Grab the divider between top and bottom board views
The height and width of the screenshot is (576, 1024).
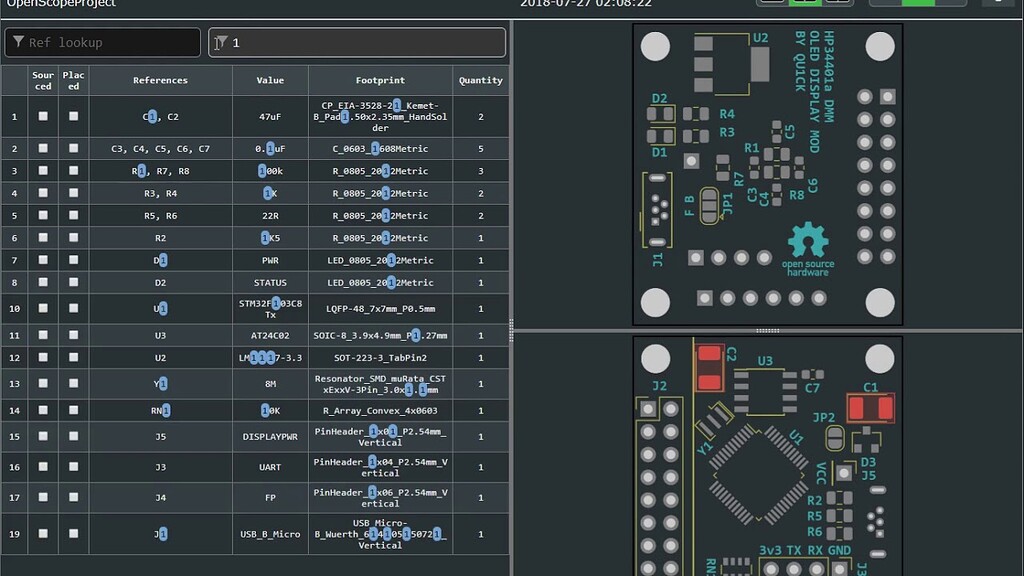[x=767, y=330]
